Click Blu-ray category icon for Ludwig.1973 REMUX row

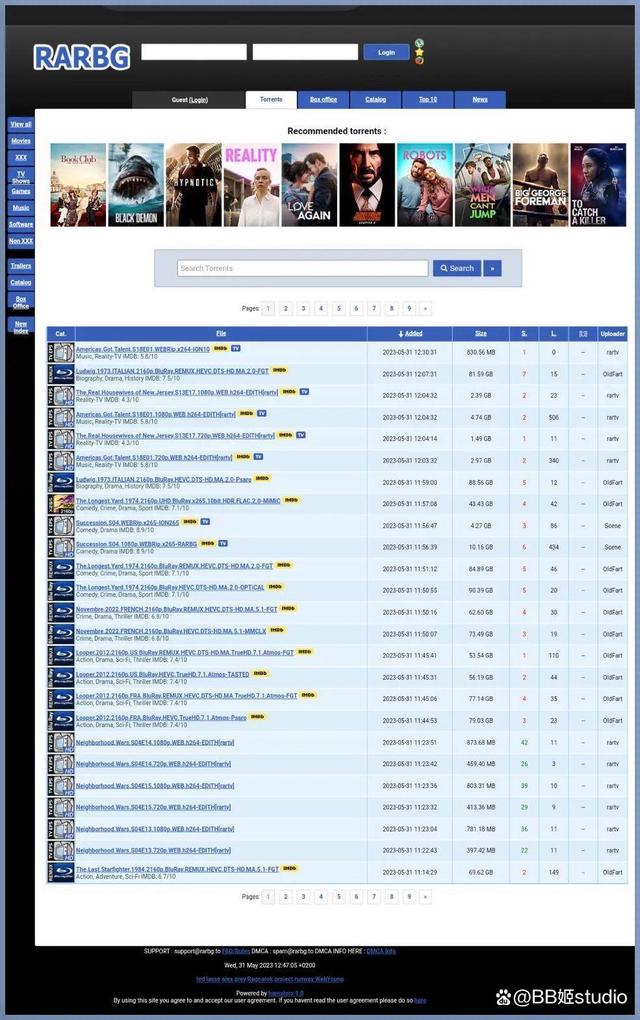tap(60, 374)
